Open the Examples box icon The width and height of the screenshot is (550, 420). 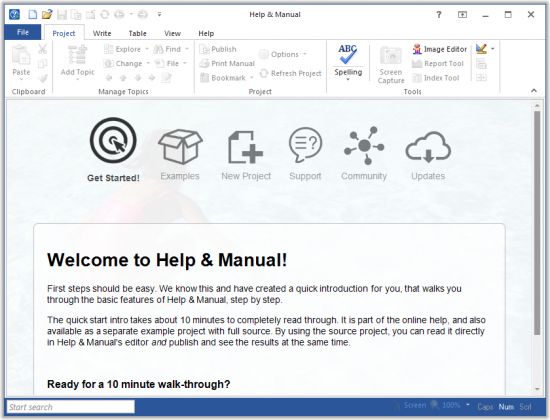(x=180, y=147)
